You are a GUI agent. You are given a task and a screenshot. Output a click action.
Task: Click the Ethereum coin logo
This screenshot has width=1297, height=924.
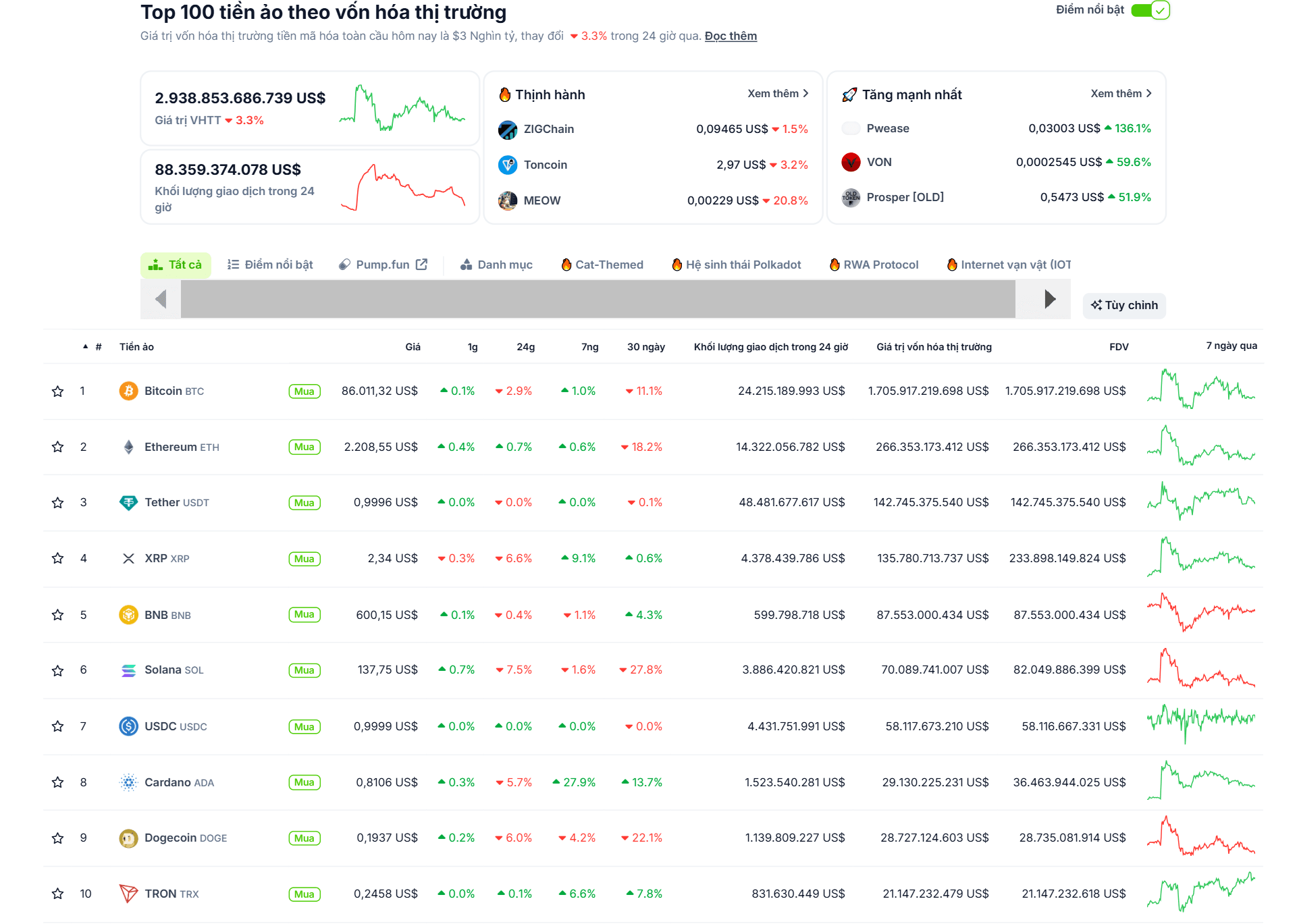tap(128, 447)
